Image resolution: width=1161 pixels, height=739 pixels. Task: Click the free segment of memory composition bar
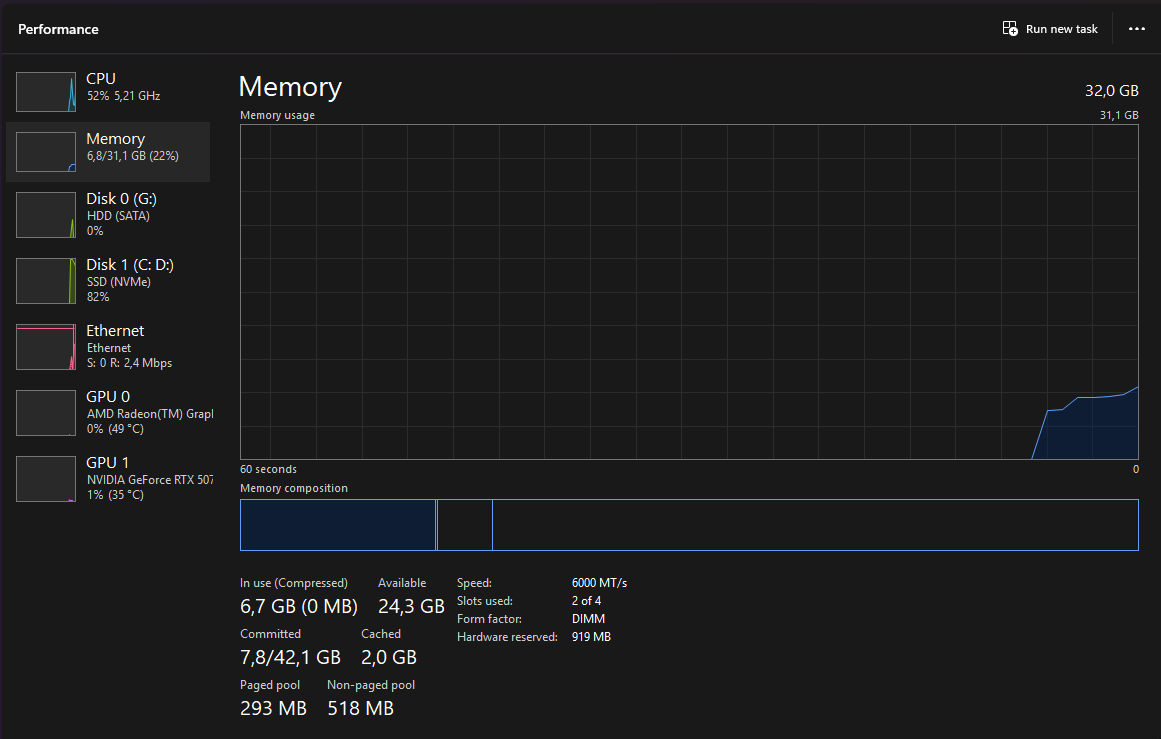(815, 525)
